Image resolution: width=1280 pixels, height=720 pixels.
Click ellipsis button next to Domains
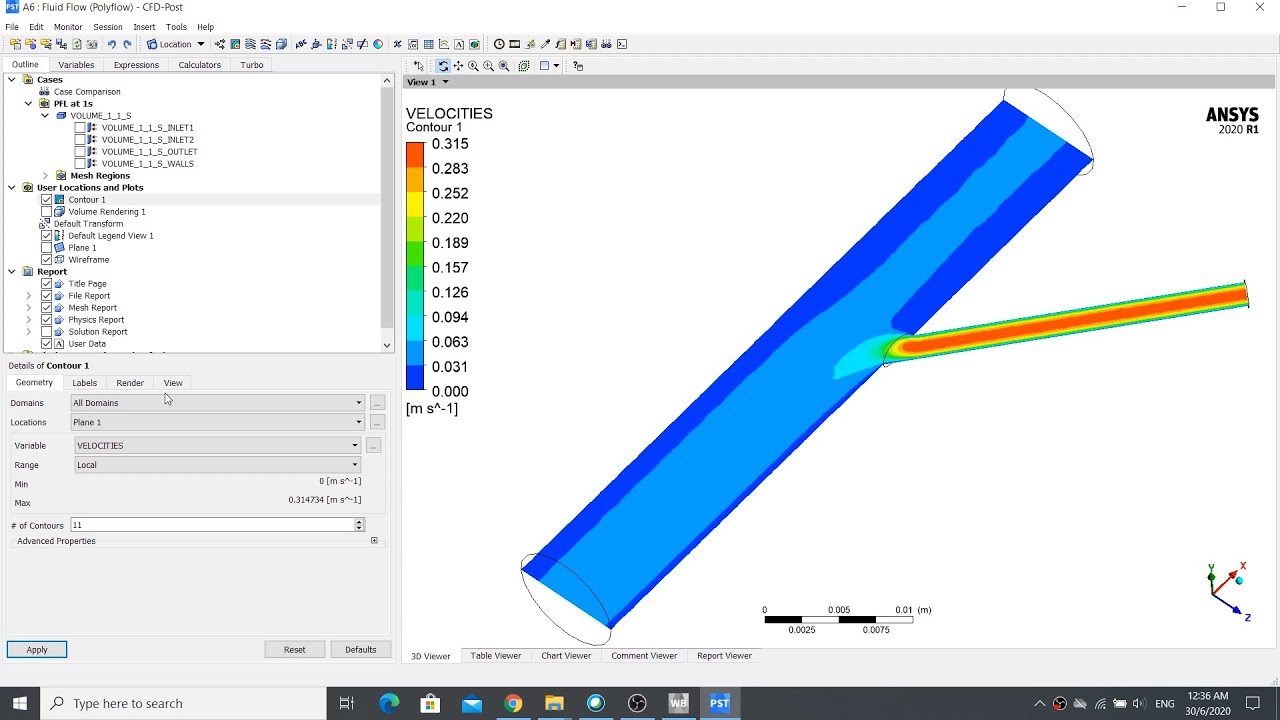pyautogui.click(x=377, y=403)
